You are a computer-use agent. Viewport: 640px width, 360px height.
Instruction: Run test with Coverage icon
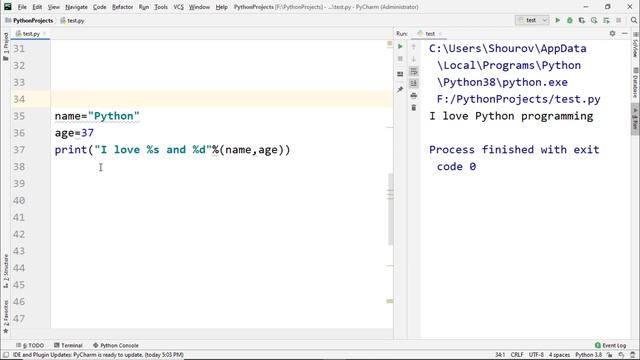[x=582, y=20]
